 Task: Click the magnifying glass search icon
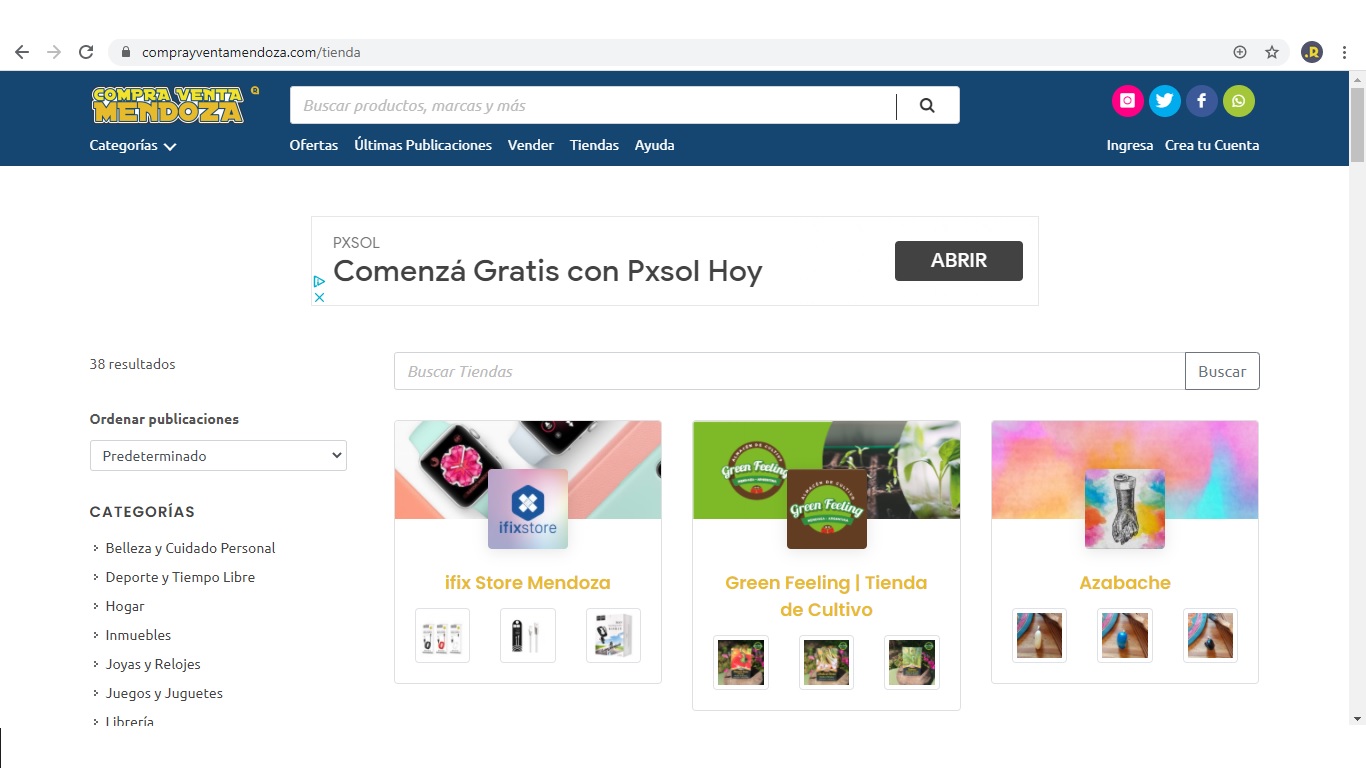click(926, 104)
